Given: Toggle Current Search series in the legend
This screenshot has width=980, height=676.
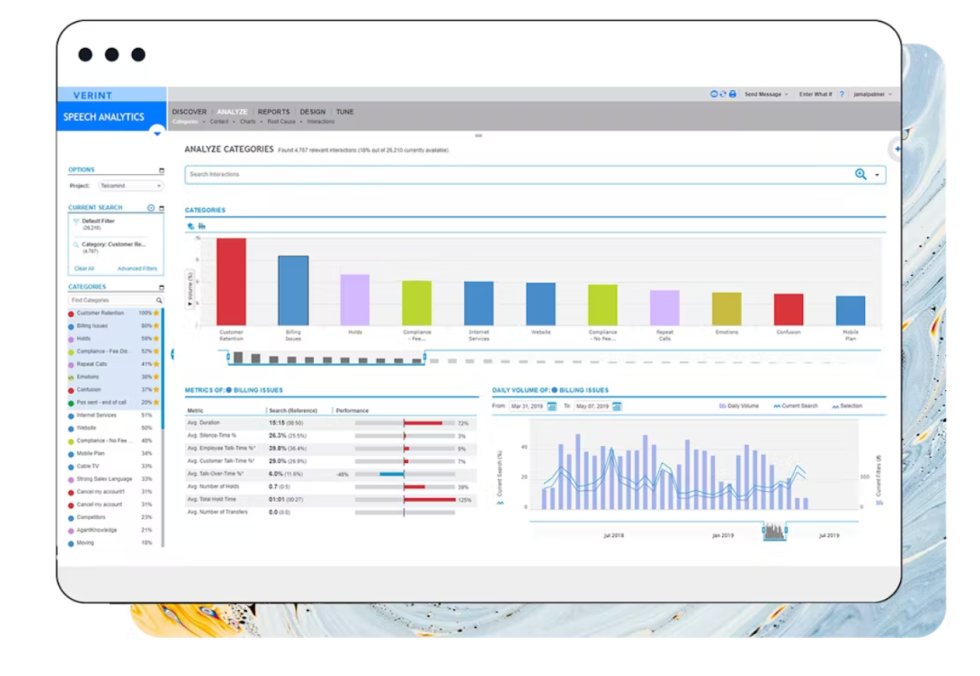Looking at the screenshot, I should [796, 406].
